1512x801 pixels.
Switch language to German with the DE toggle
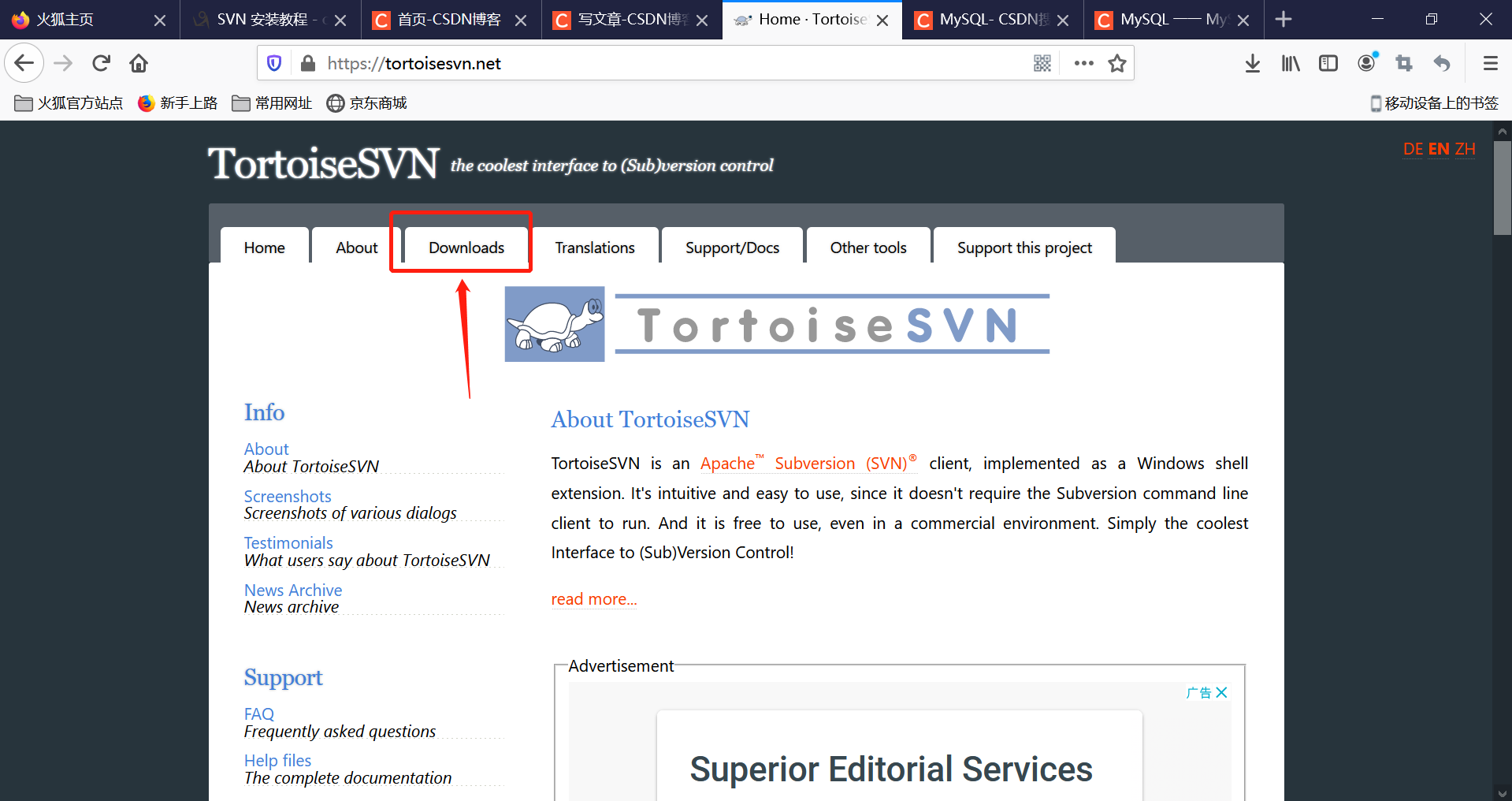(1413, 149)
